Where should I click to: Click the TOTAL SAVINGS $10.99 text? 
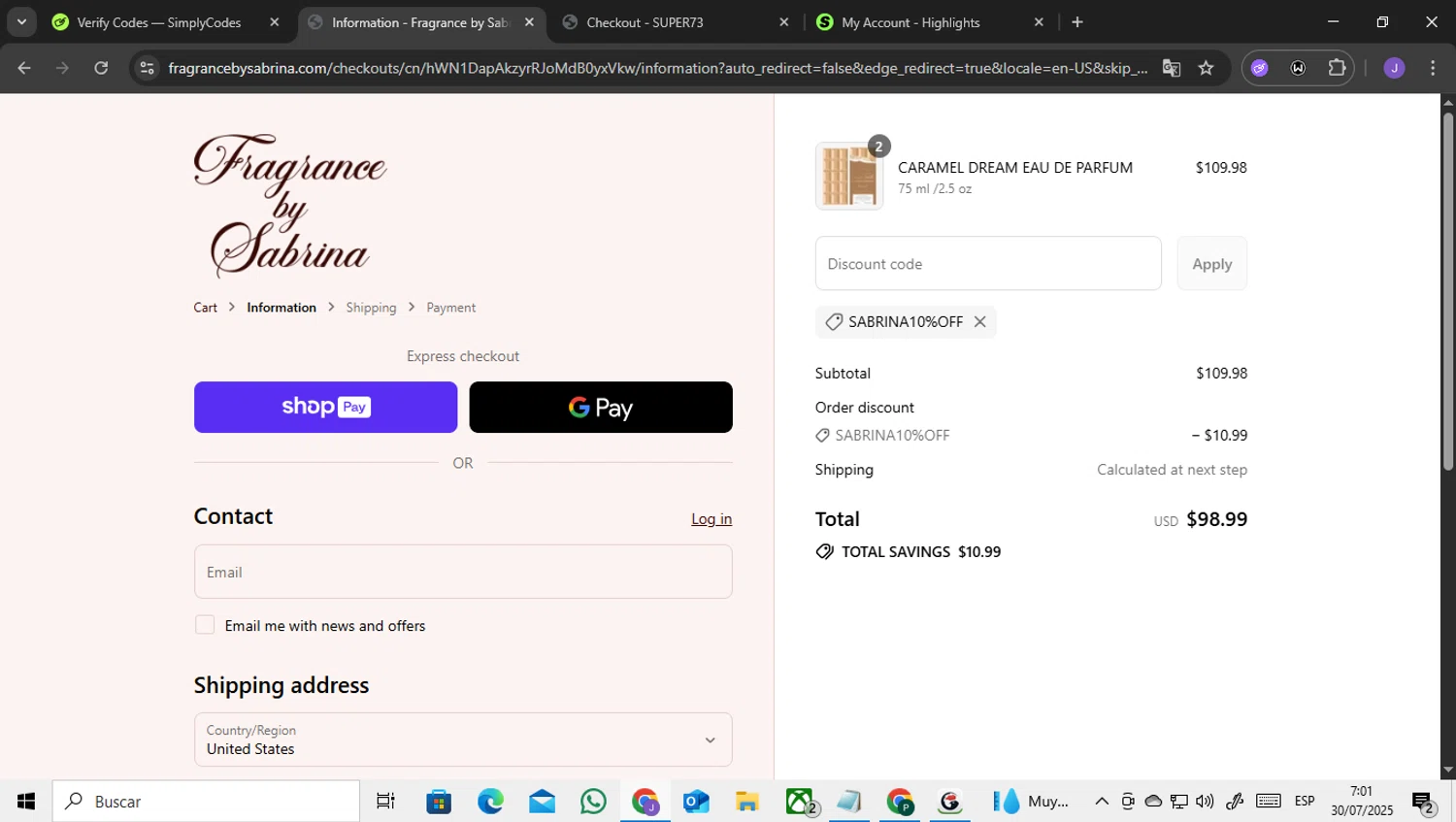(921, 551)
